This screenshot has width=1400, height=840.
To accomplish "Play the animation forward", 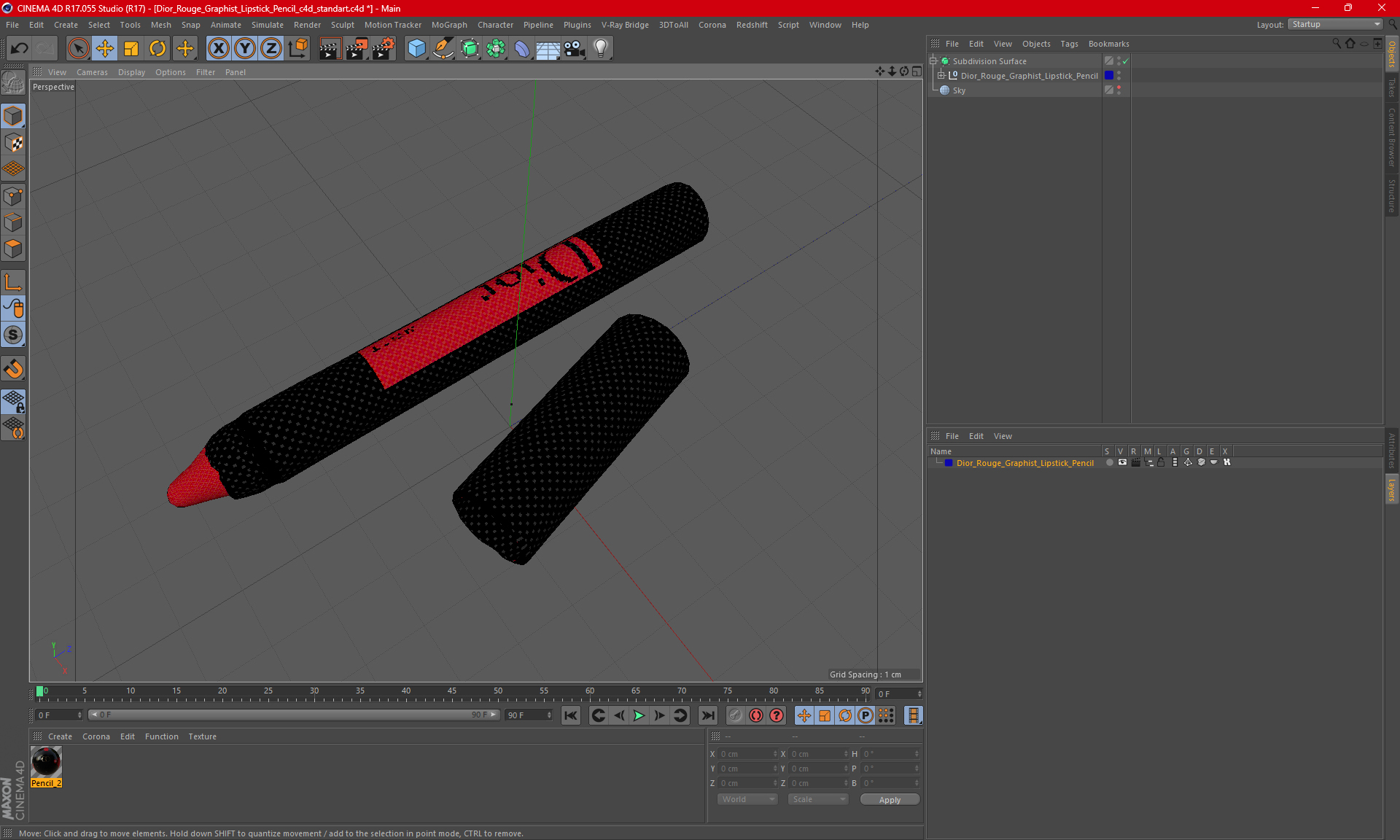I will coord(639,715).
